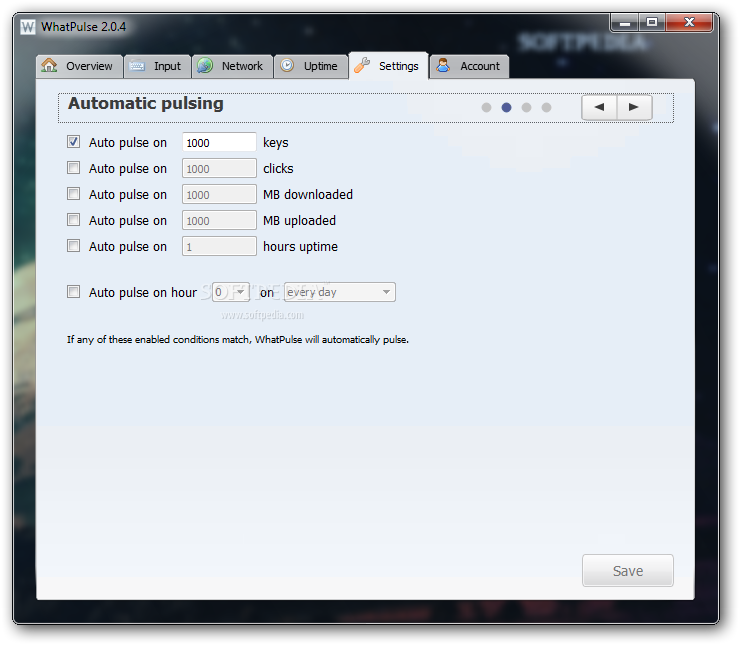Click the 'MB downloaded' label
Image resolution: width=740 pixels, height=645 pixels.
(308, 194)
